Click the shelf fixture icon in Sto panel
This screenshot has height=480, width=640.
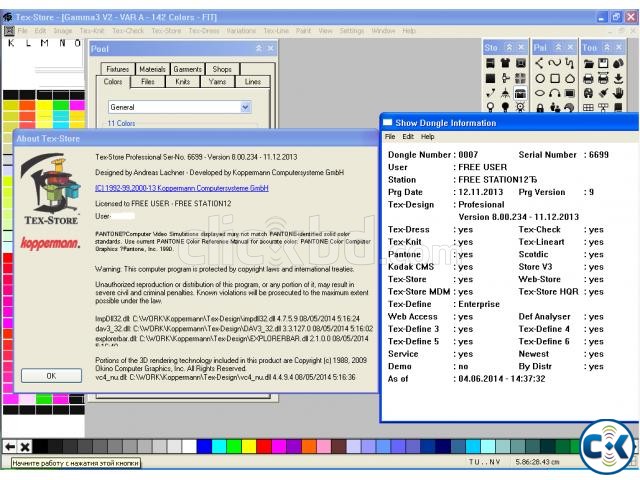[491, 63]
